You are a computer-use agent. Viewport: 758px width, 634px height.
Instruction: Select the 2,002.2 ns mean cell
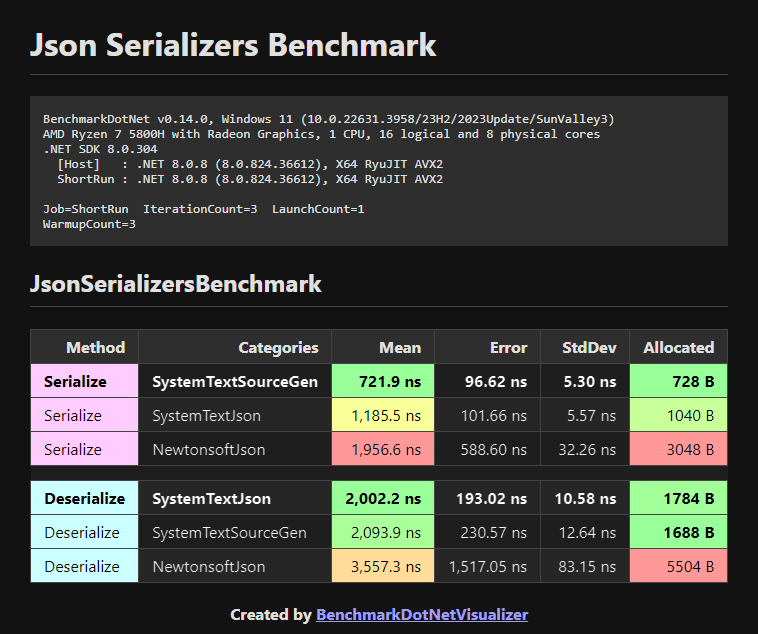point(383,498)
